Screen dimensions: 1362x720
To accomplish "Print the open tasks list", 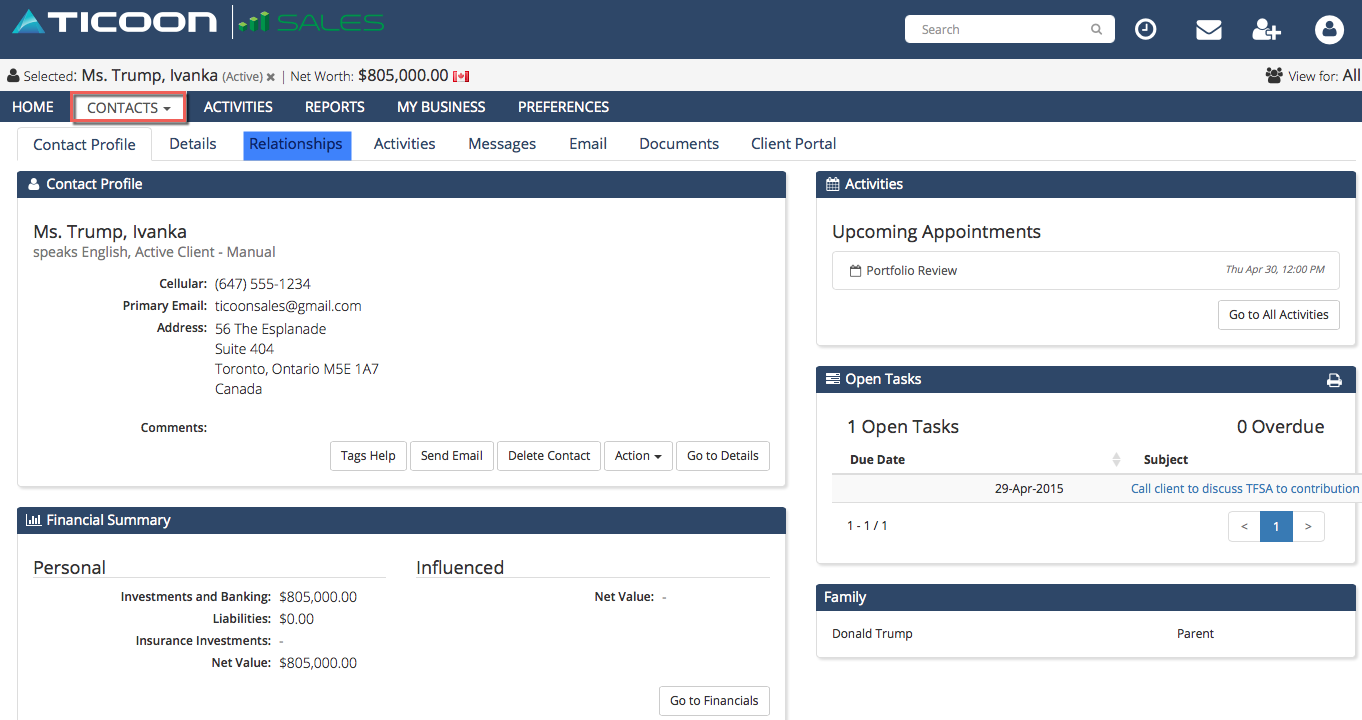I will pyautogui.click(x=1334, y=380).
